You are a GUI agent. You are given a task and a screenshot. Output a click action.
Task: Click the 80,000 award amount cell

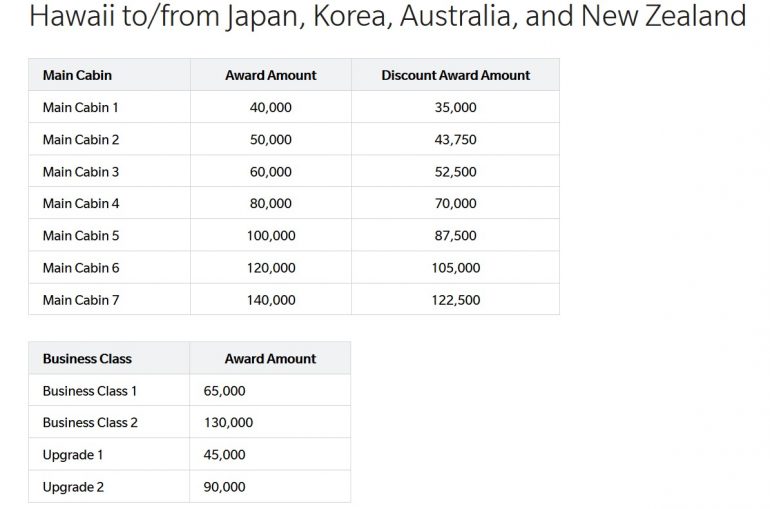pos(270,203)
